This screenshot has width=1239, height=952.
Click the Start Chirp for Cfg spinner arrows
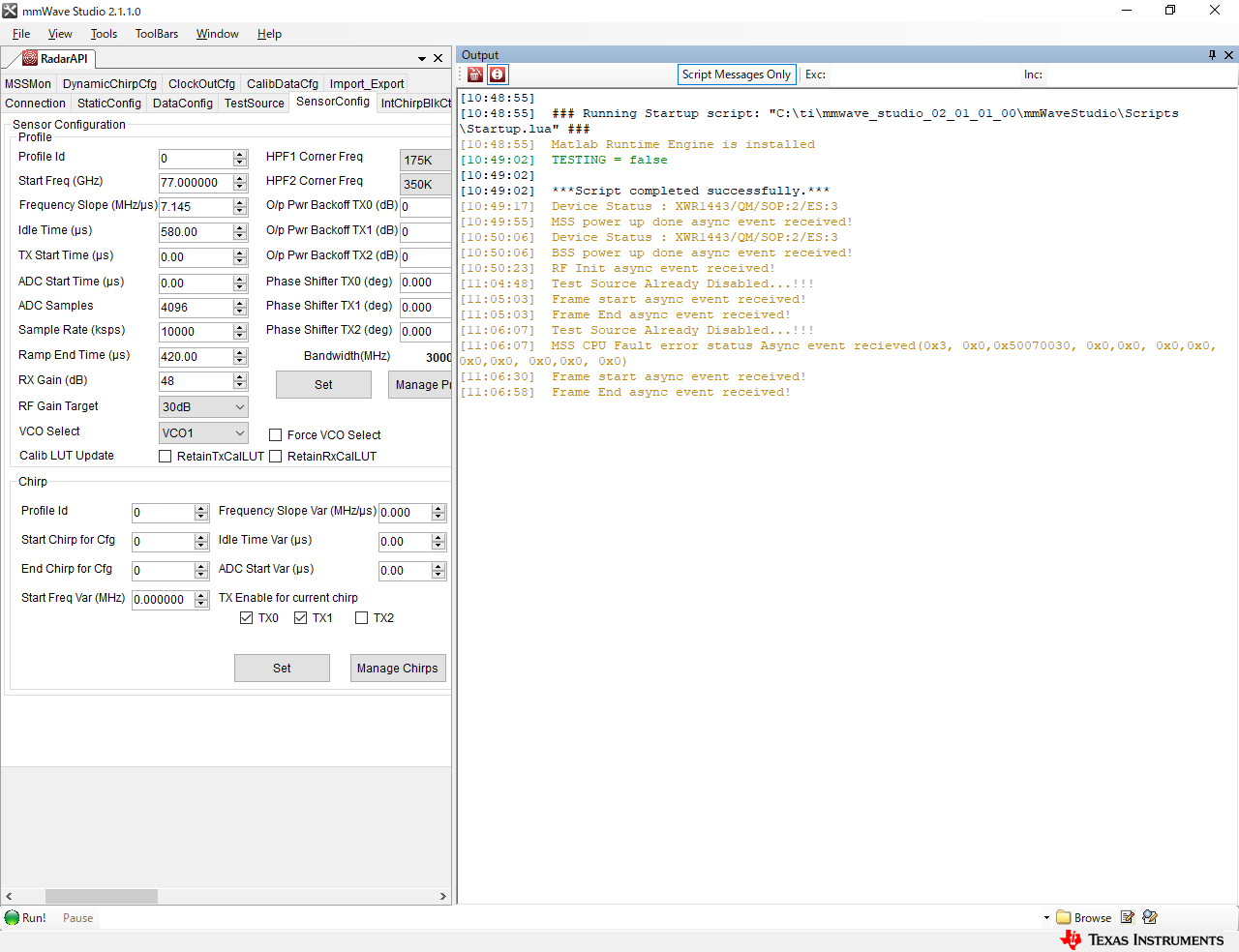[x=201, y=542]
